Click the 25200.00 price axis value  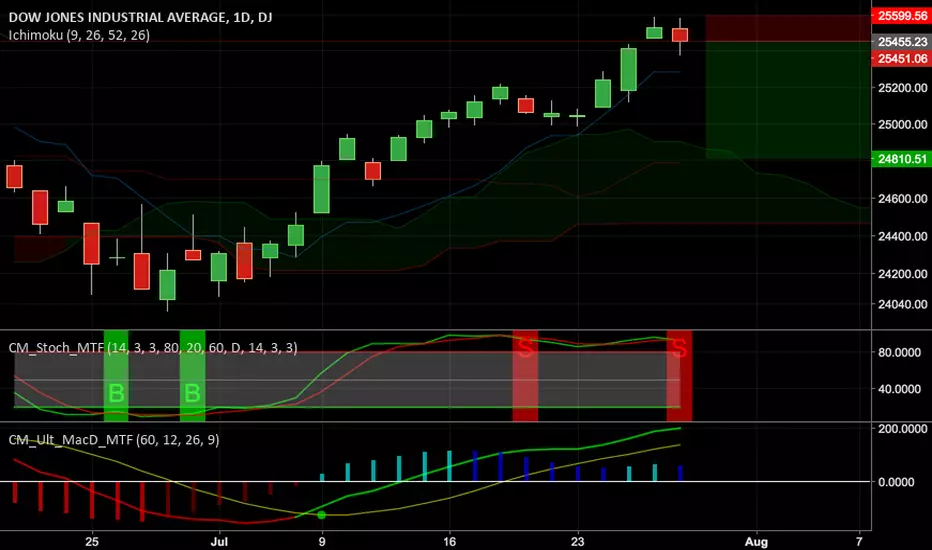click(x=902, y=88)
